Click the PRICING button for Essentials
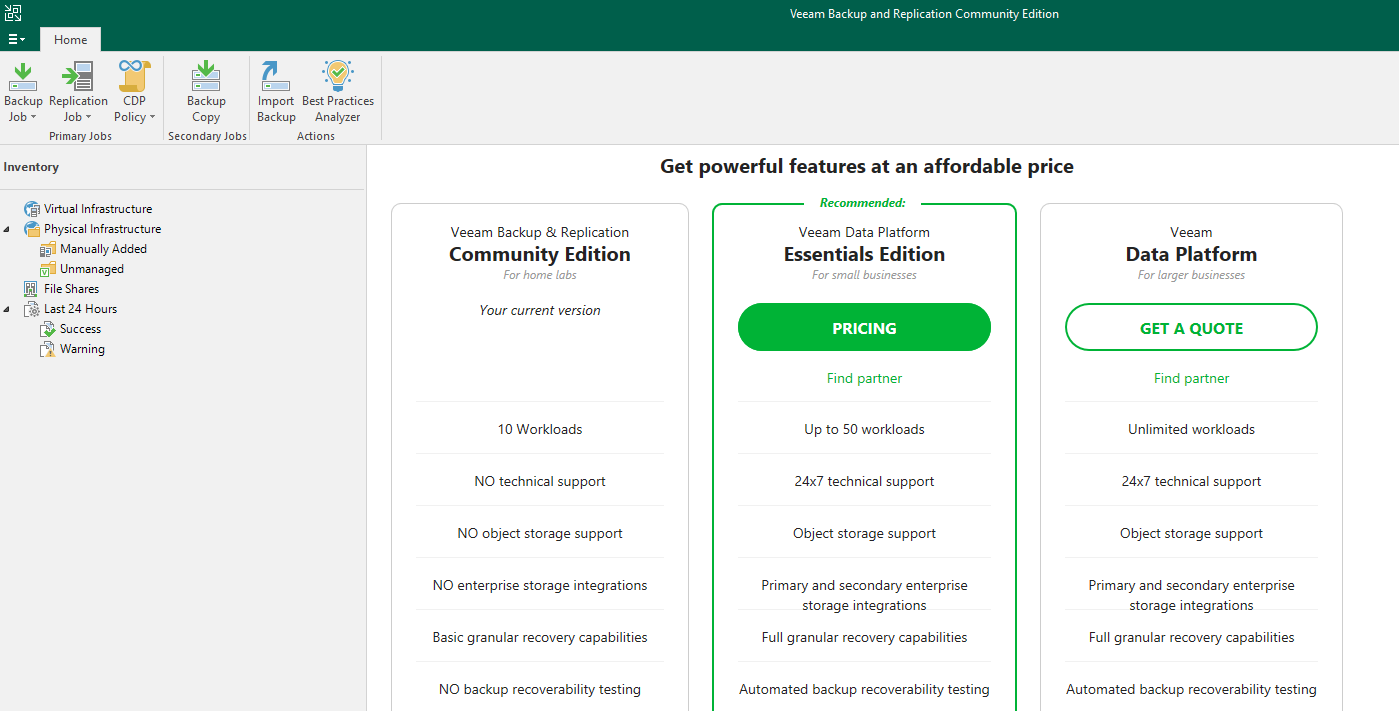Viewport: 1399px width, 711px height. [x=864, y=327]
